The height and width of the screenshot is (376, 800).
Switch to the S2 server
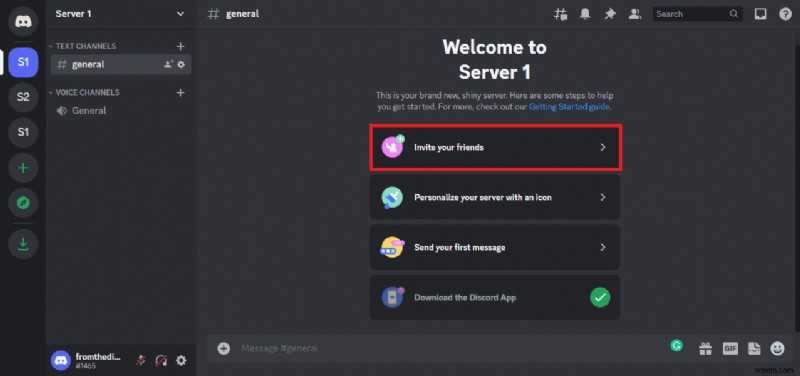tap(23, 97)
